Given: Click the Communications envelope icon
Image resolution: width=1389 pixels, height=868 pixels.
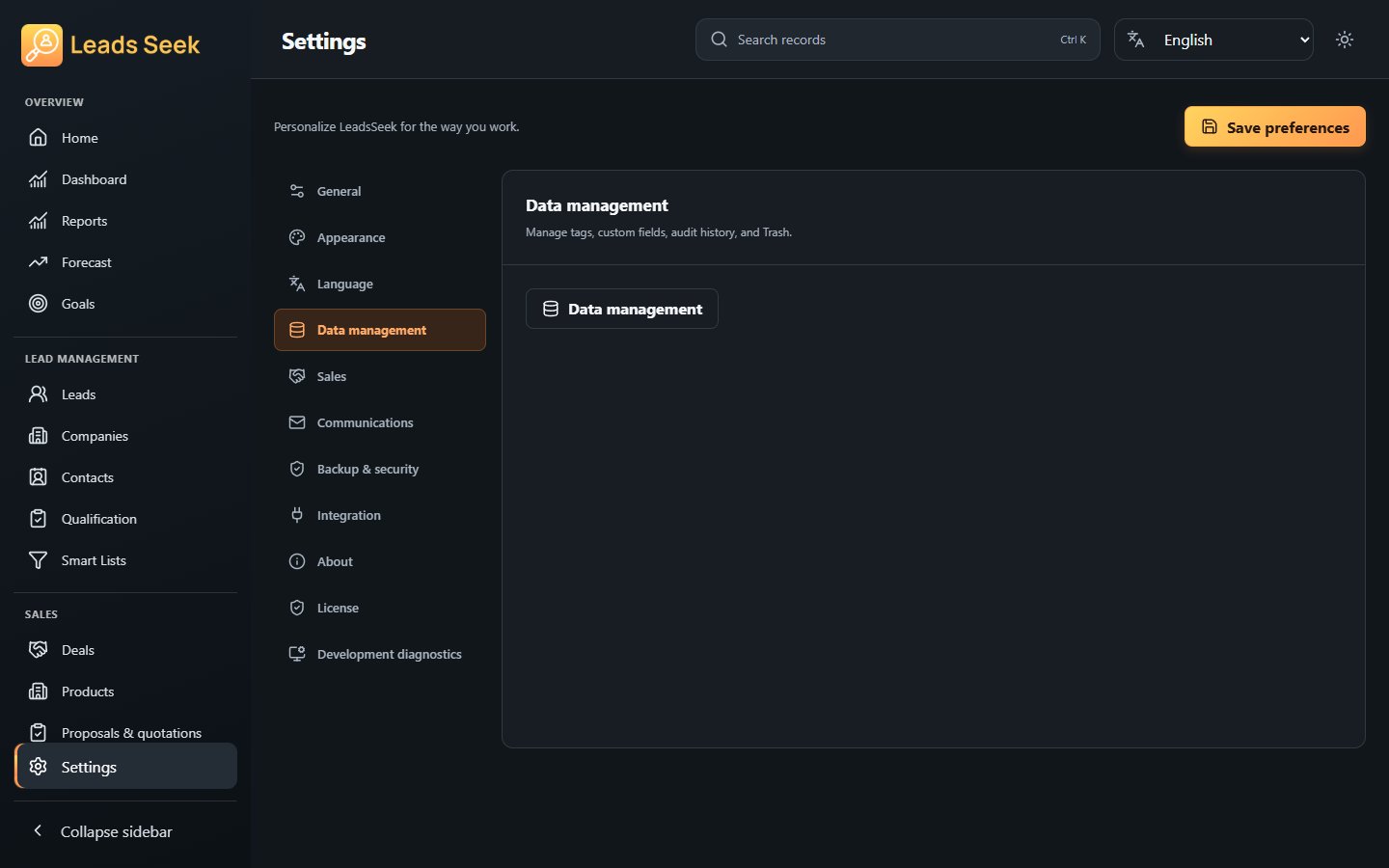Looking at the screenshot, I should tap(297, 422).
